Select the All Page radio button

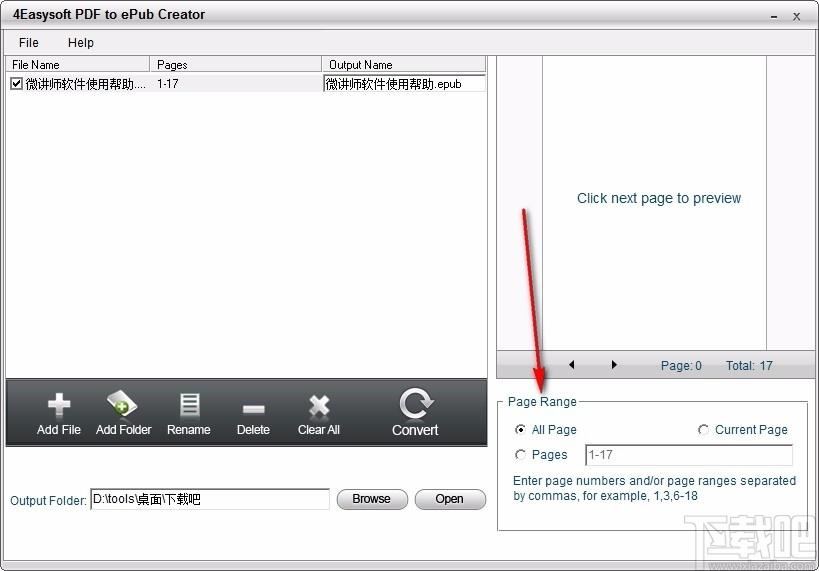(x=520, y=429)
